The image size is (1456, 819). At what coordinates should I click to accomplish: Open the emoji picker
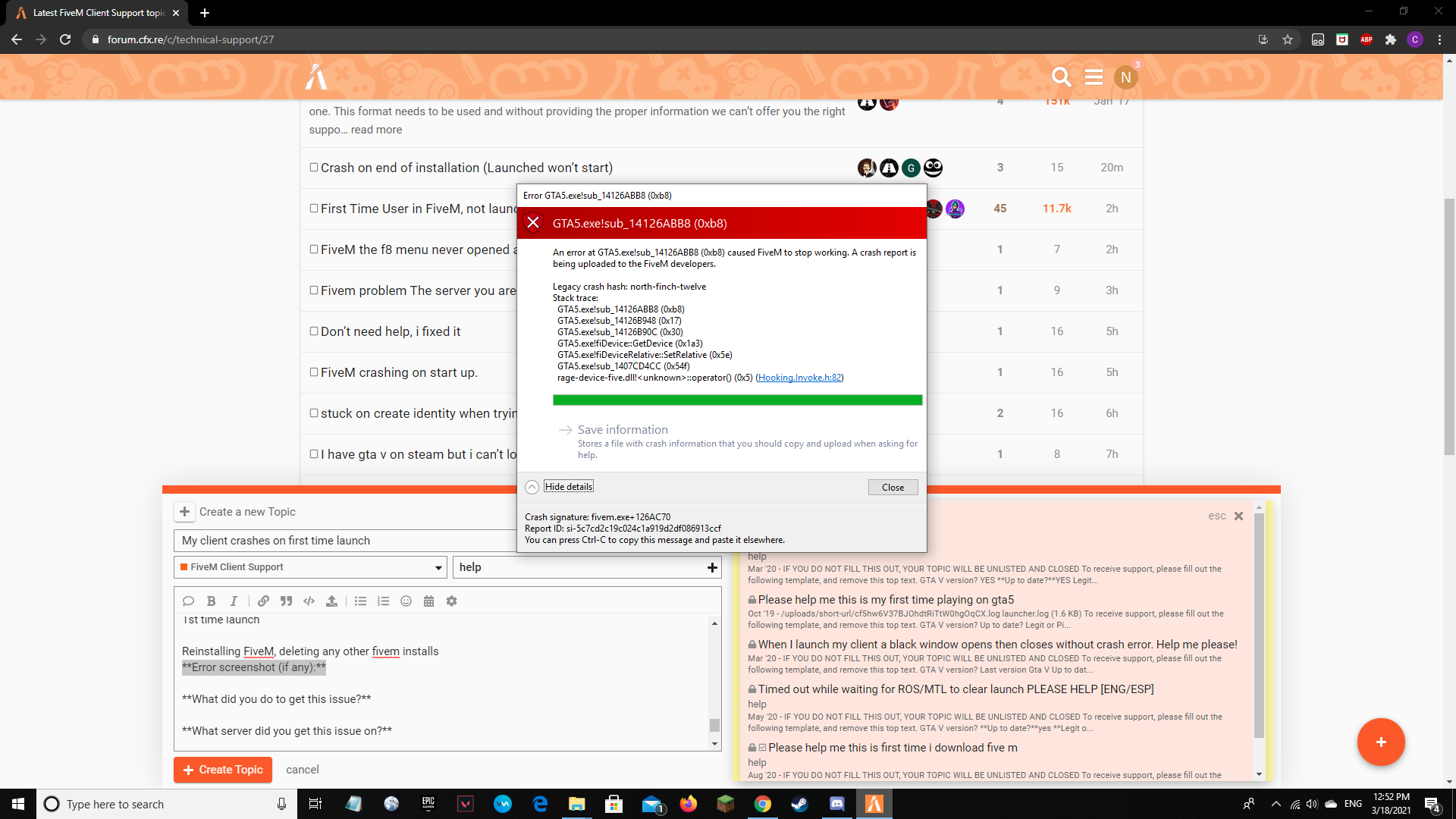click(406, 601)
